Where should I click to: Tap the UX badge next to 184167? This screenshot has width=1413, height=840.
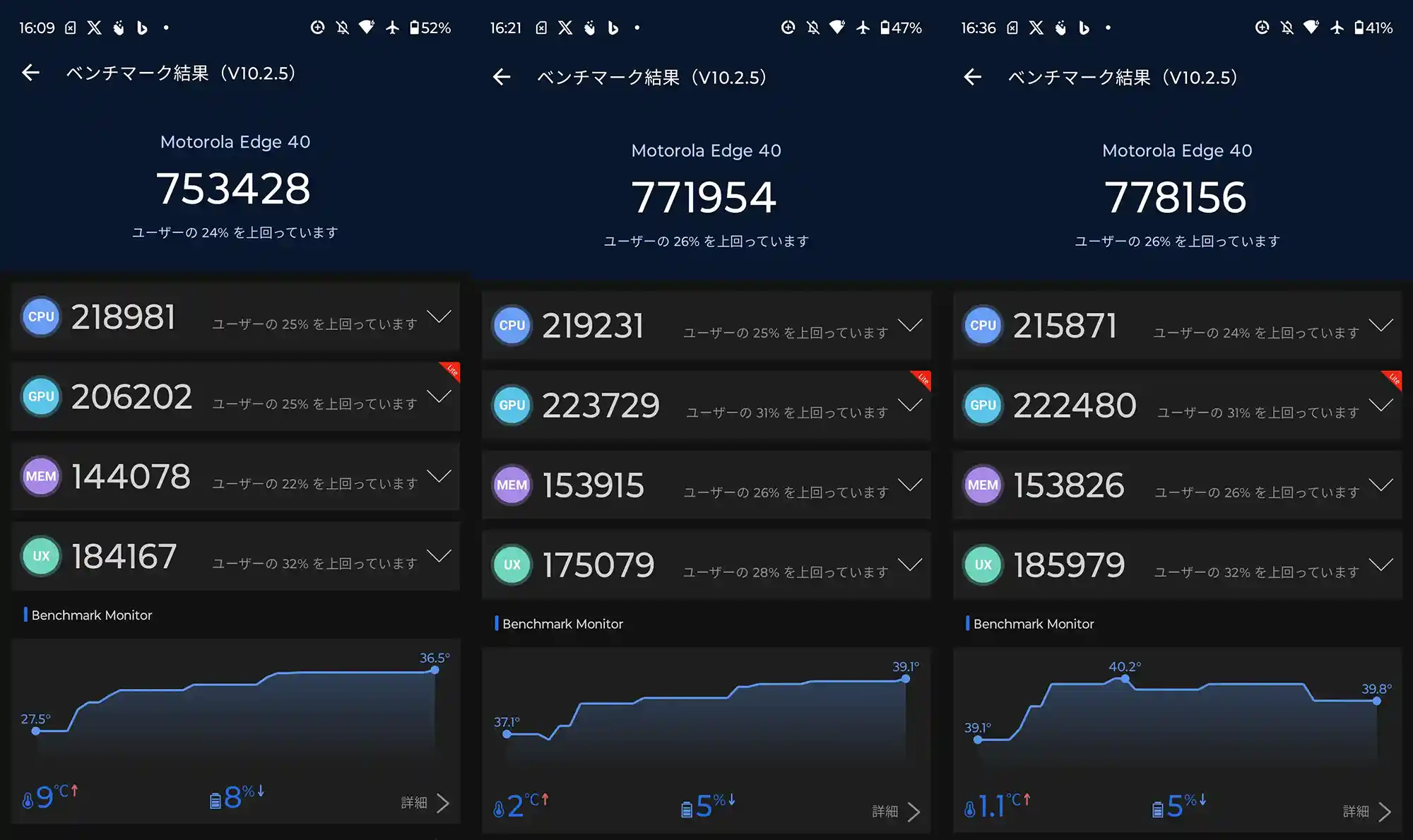[x=41, y=556]
